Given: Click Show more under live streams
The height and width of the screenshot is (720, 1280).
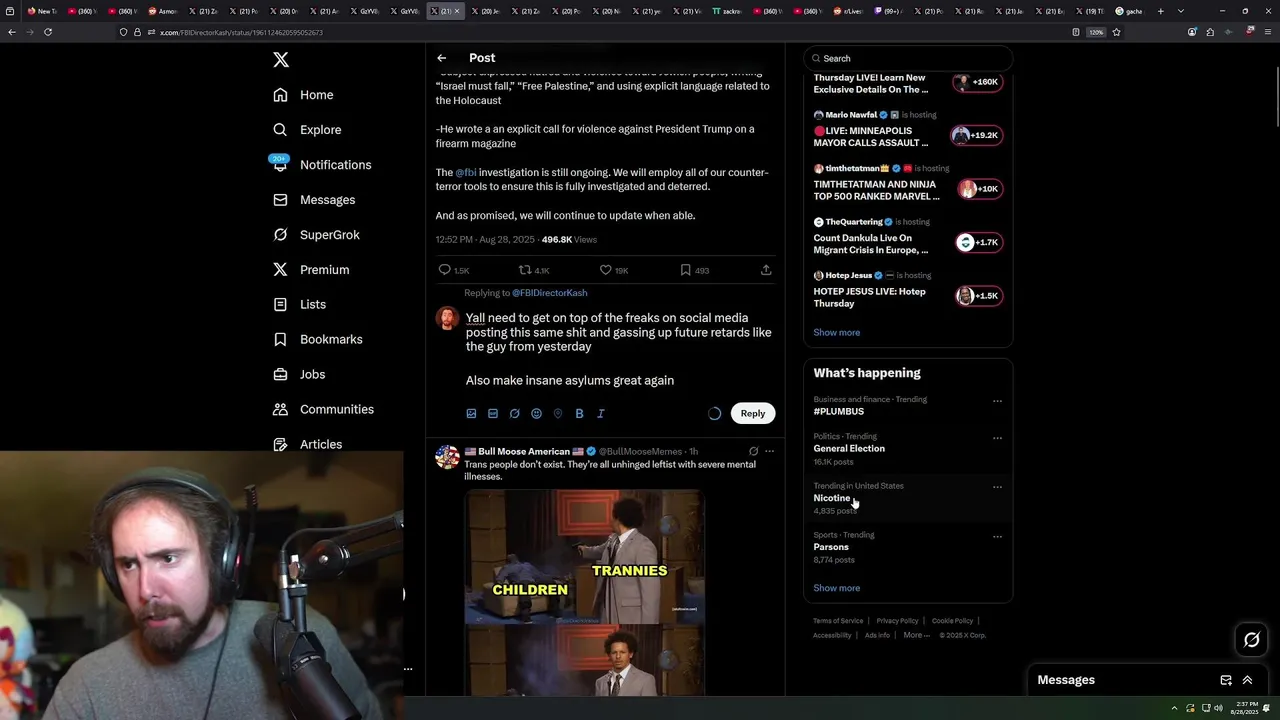Looking at the screenshot, I should (837, 332).
